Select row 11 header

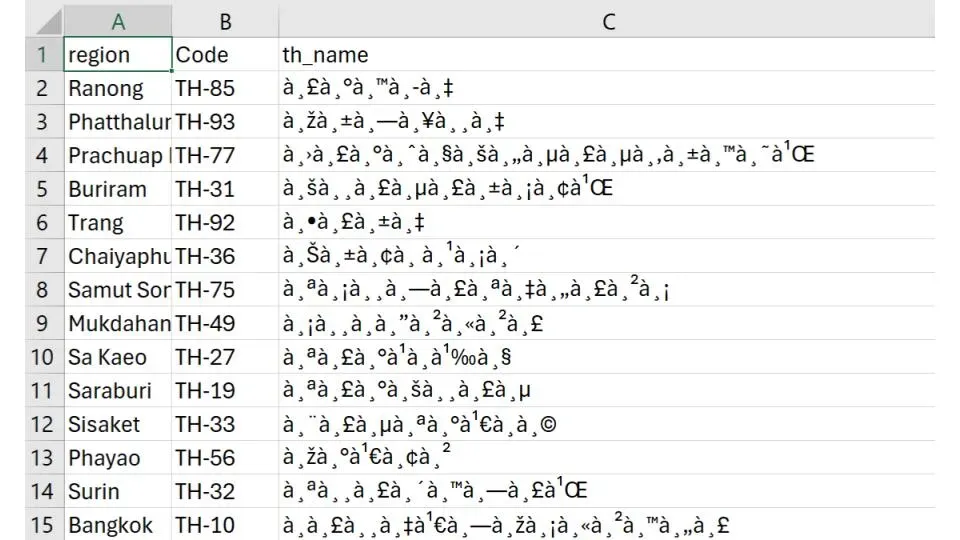coord(44,391)
